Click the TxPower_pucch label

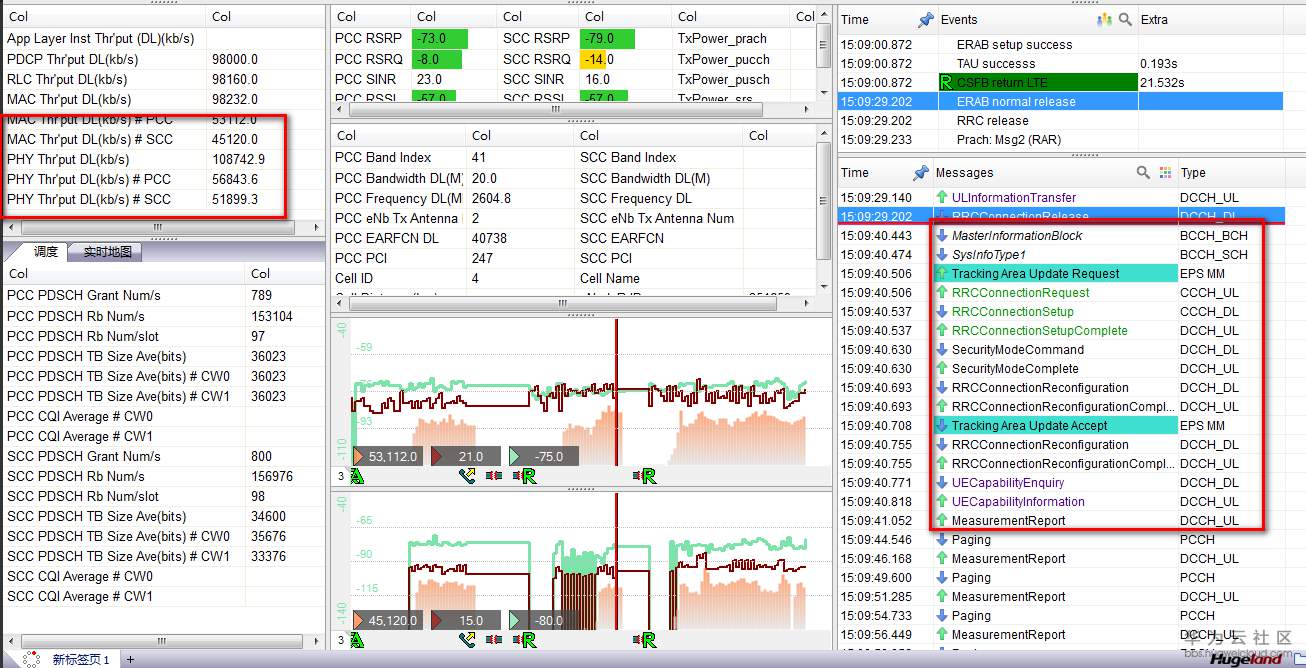tap(724, 59)
